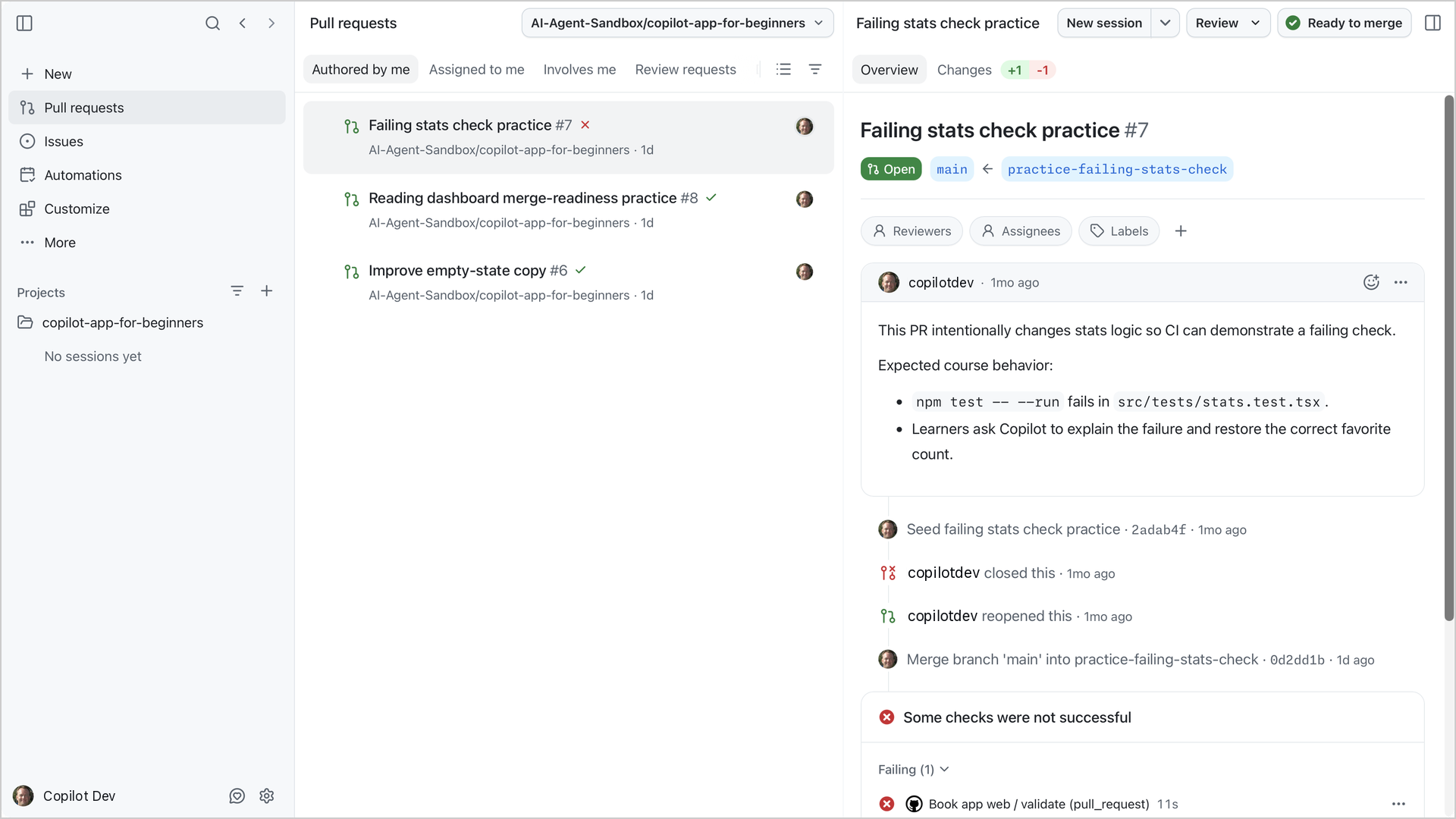
Task: Collapse the Failing (1) checks group
Action: [914, 770]
